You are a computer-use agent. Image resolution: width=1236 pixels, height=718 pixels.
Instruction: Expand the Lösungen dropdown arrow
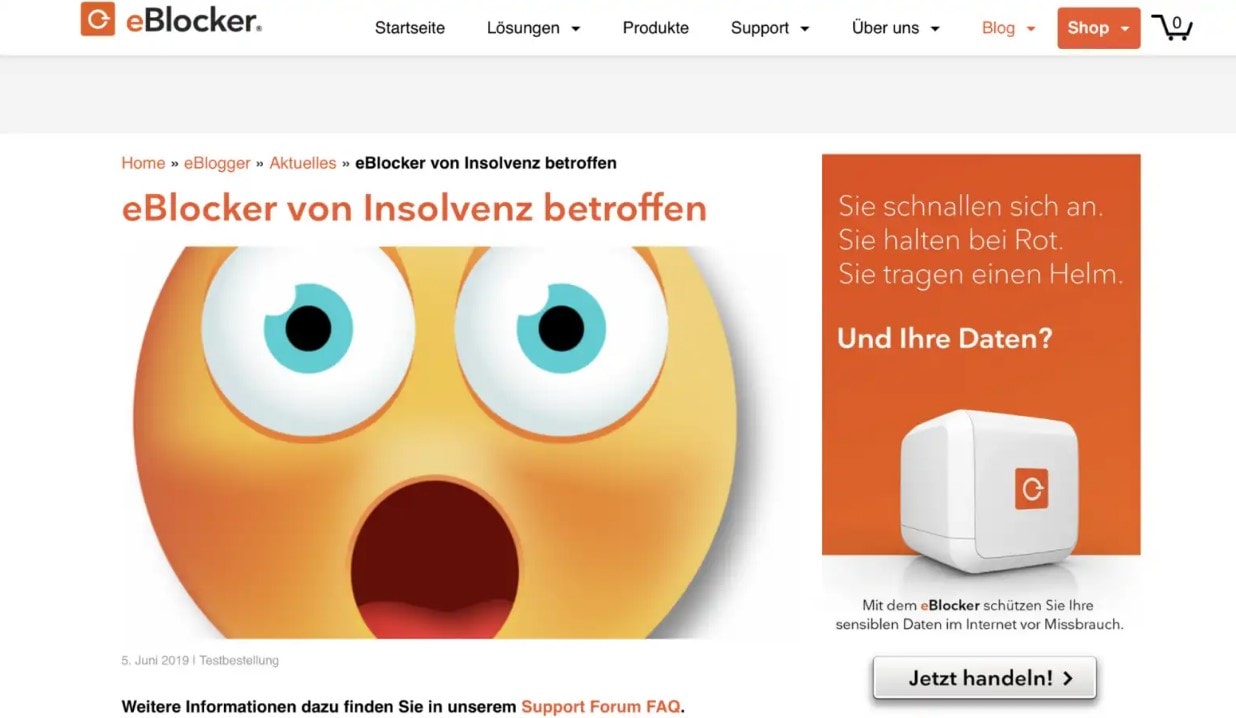coord(575,29)
